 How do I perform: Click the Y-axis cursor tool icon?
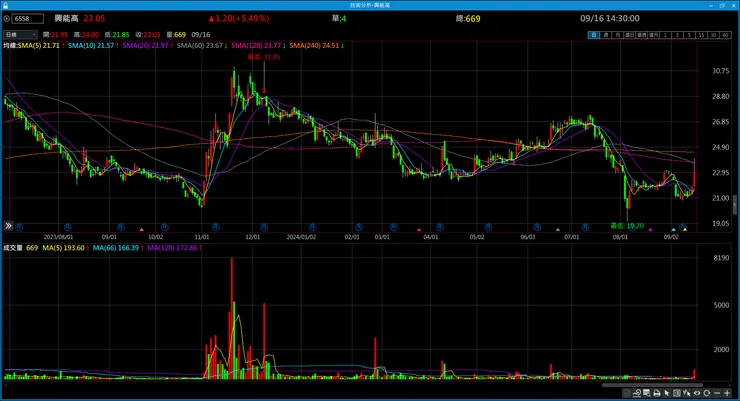click(x=687, y=393)
